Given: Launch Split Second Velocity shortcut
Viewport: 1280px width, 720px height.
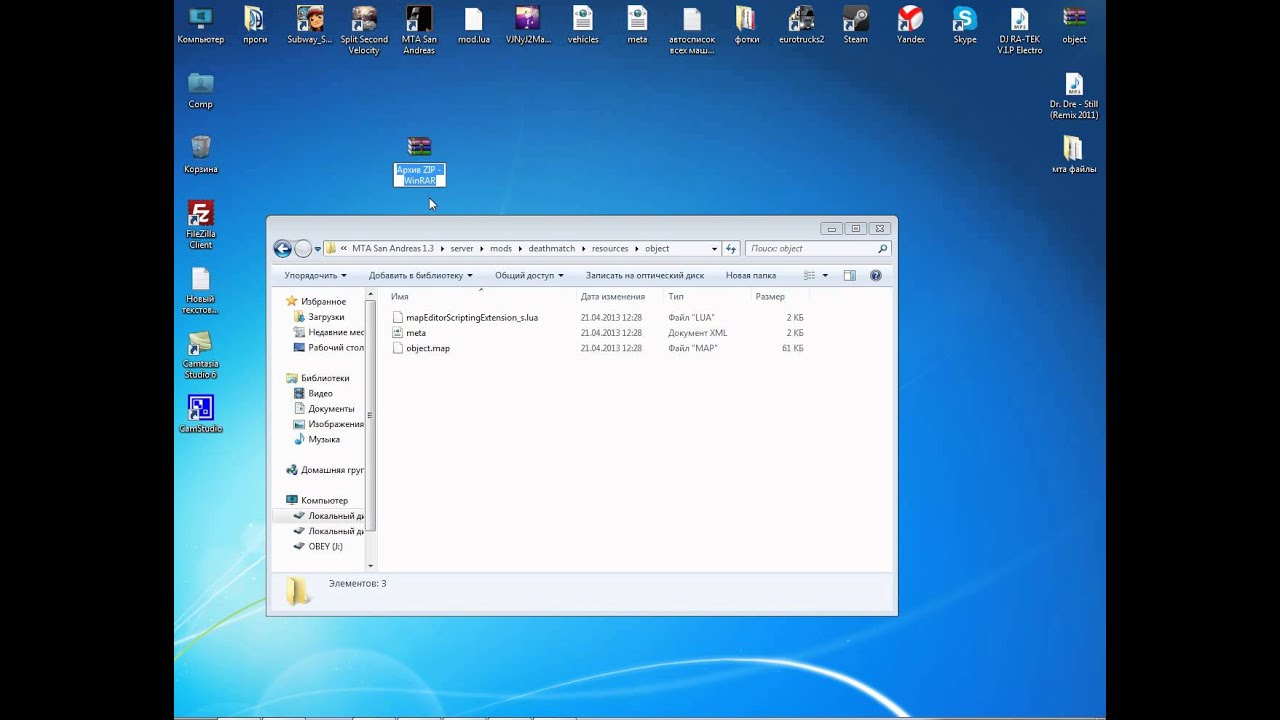Looking at the screenshot, I should [x=364, y=30].
